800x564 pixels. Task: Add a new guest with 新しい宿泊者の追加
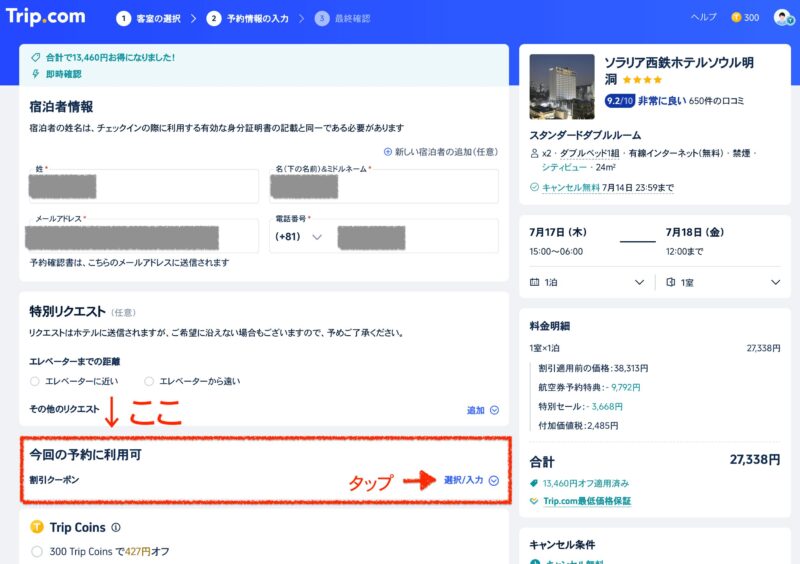coord(441,152)
